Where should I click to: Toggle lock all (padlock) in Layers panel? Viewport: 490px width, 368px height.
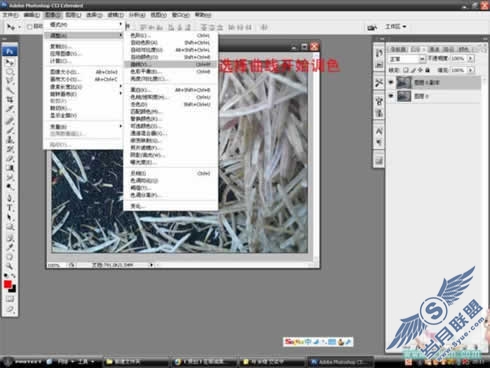[428, 70]
